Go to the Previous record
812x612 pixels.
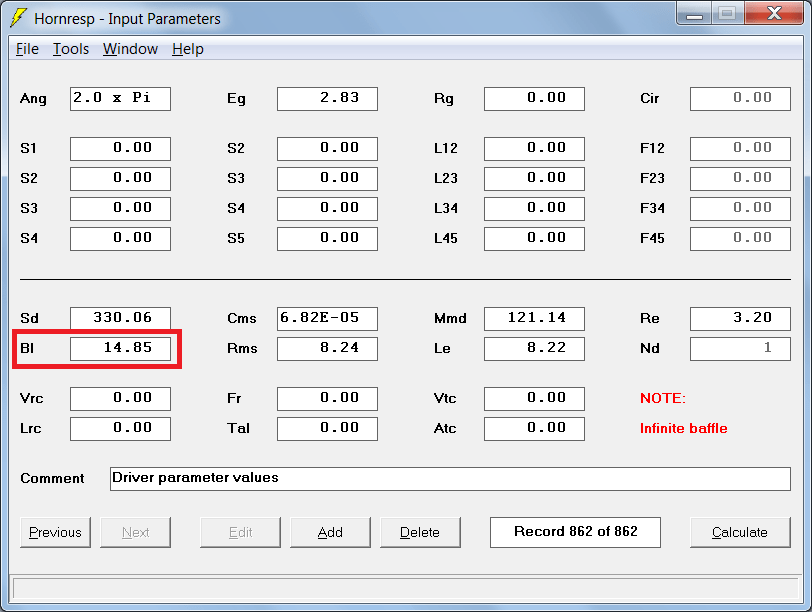click(x=55, y=532)
